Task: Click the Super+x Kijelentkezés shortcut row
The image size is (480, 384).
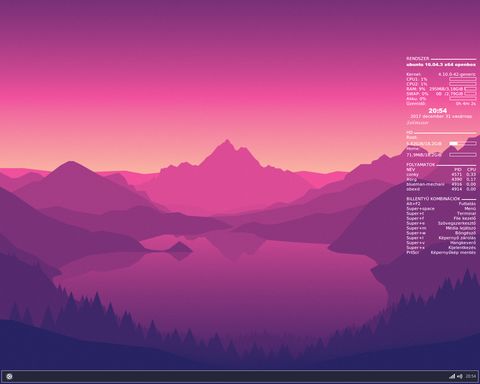Action: (x=441, y=248)
